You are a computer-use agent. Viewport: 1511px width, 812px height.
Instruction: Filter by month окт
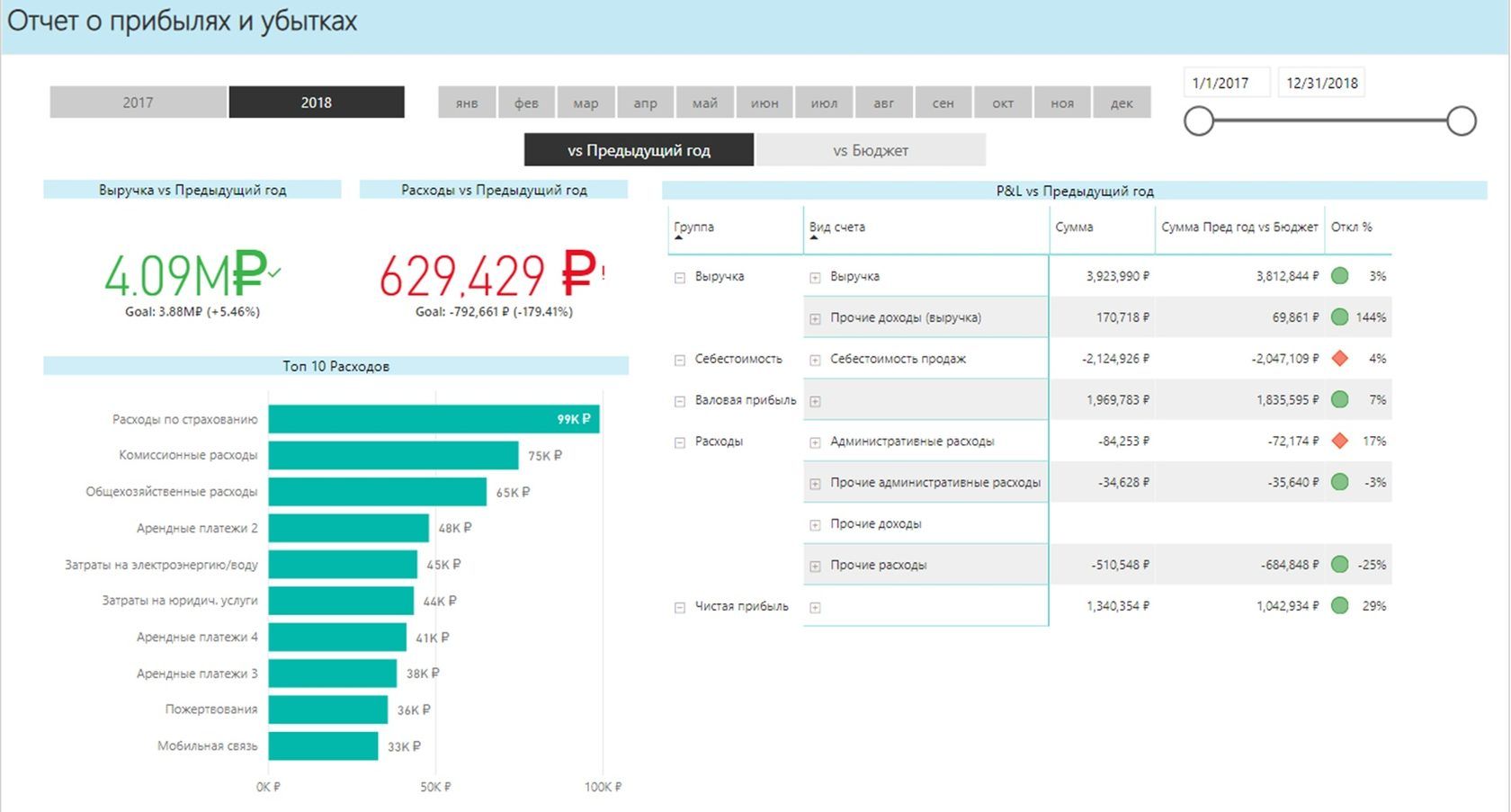click(1003, 103)
